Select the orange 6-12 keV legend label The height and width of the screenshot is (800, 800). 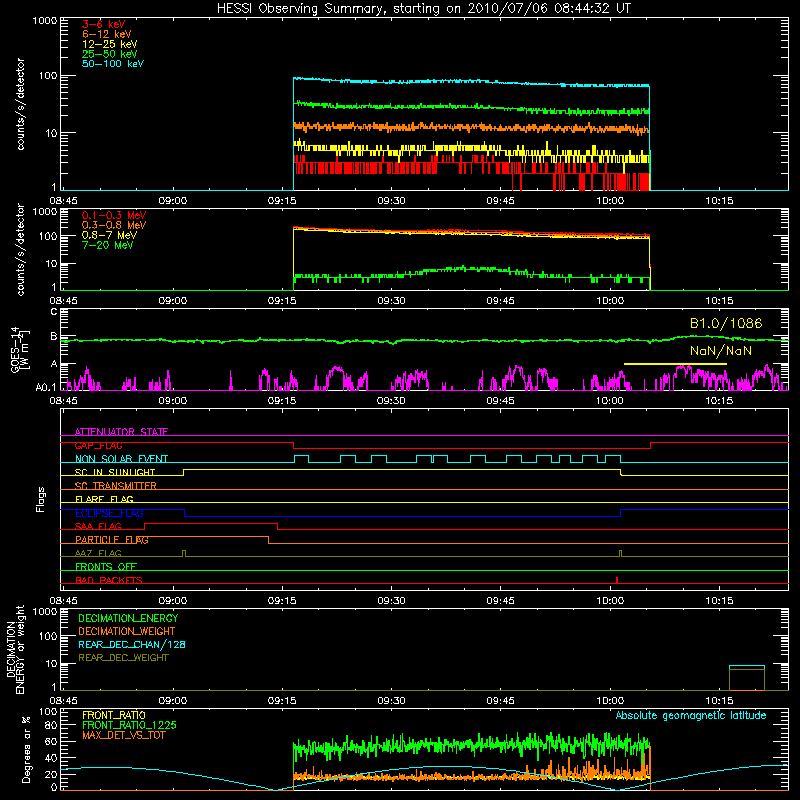click(107, 34)
